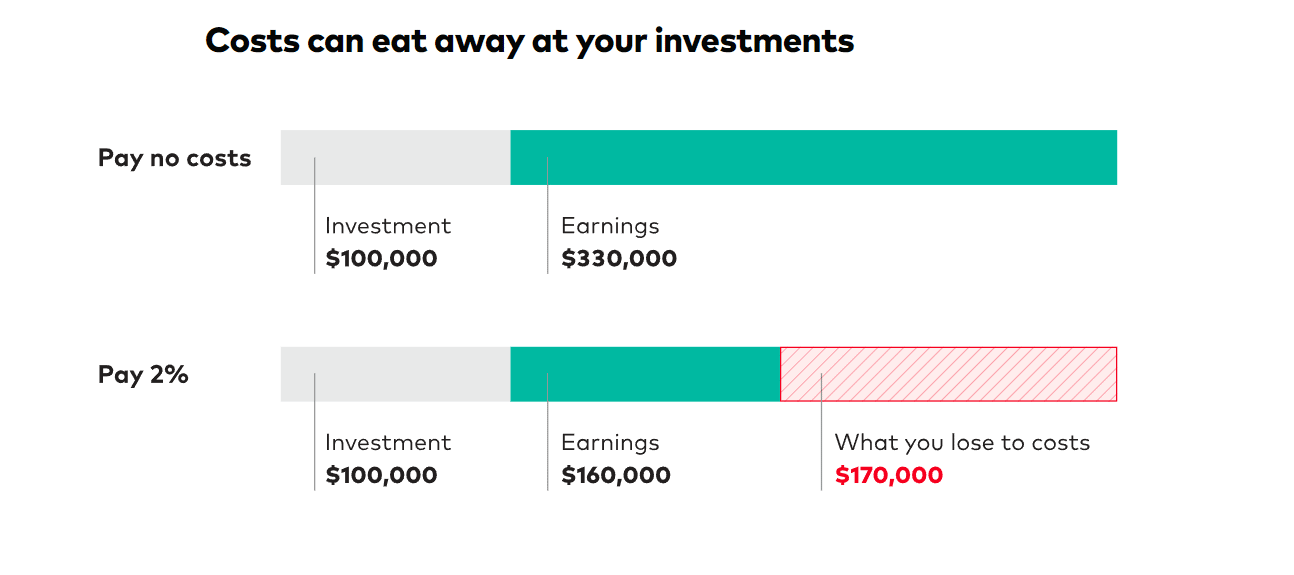Click 'Earnings' label under the Pay no costs bar

click(610, 227)
